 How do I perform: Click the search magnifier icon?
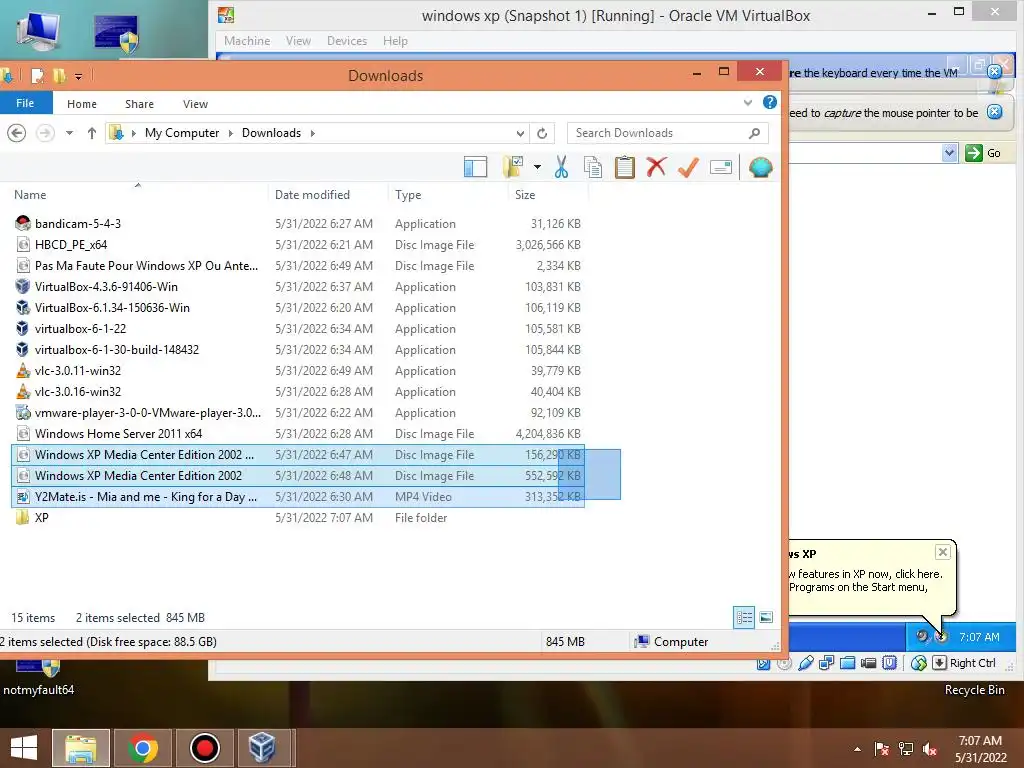[x=755, y=133]
